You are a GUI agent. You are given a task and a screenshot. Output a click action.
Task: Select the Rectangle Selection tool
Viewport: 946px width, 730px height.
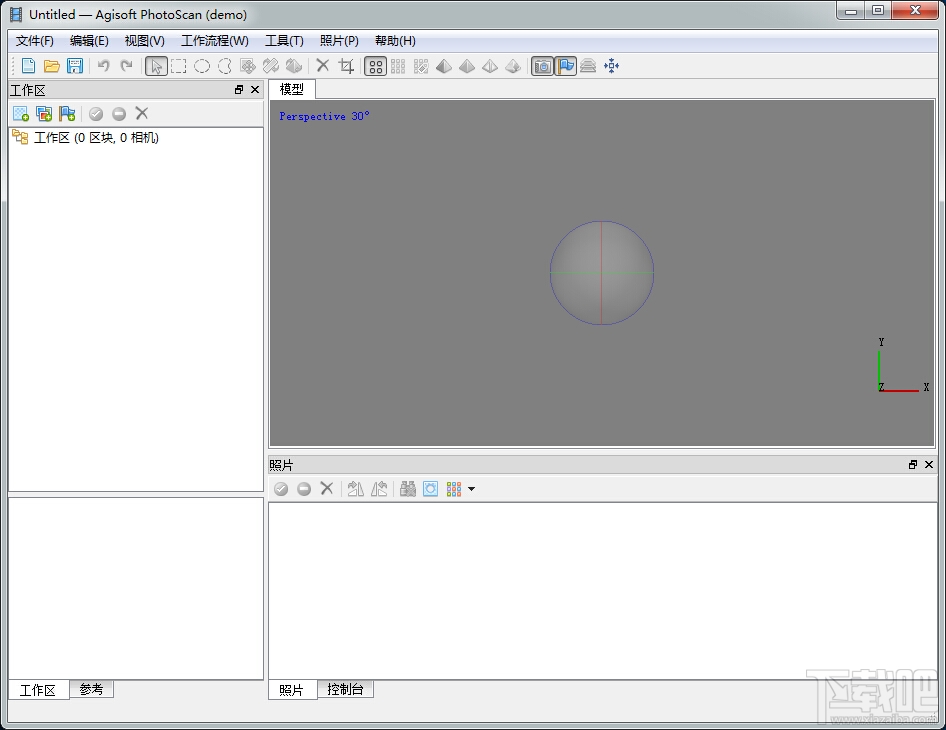pyautogui.click(x=179, y=66)
